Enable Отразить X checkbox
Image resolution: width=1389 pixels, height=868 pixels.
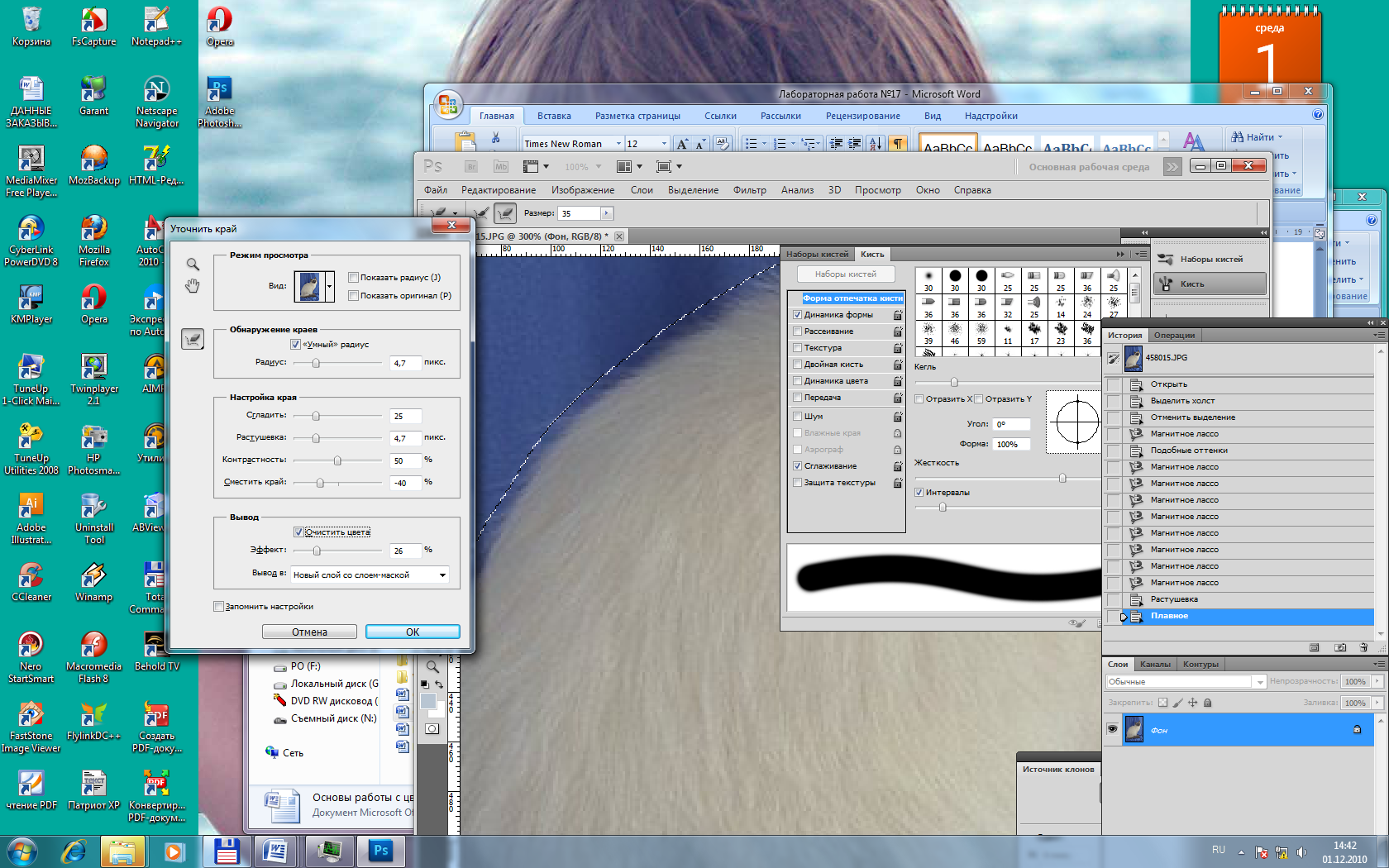click(919, 399)
